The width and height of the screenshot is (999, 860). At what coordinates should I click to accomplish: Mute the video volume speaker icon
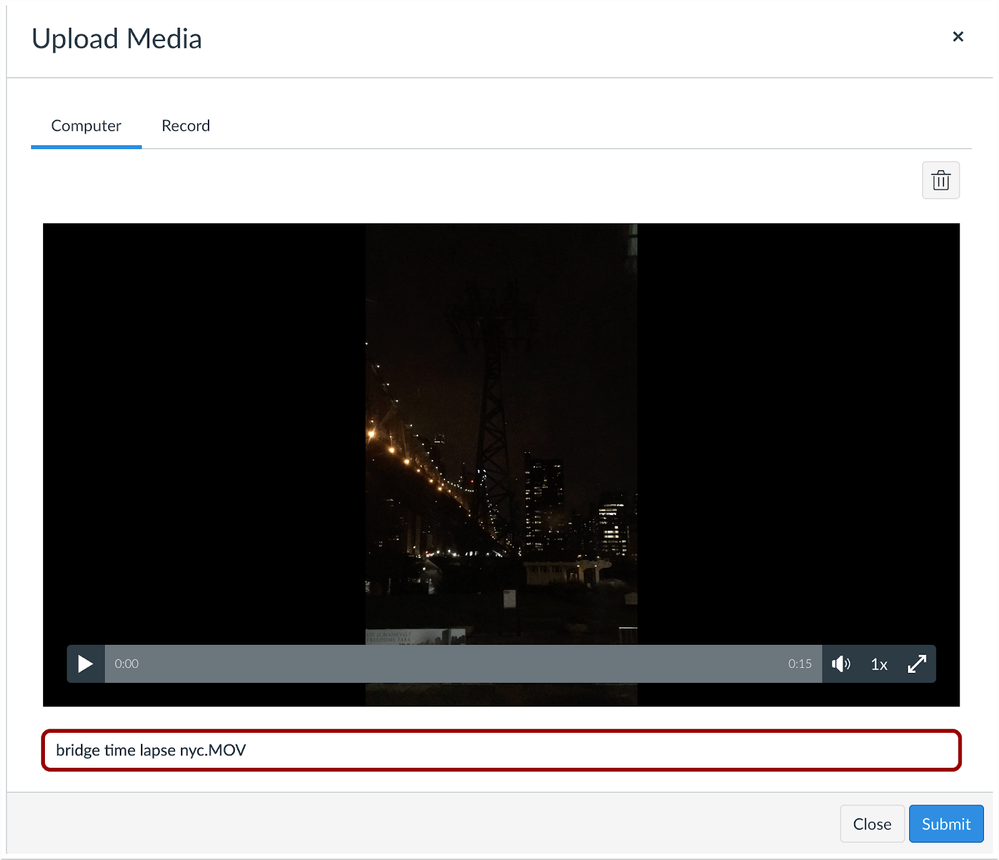841,664
